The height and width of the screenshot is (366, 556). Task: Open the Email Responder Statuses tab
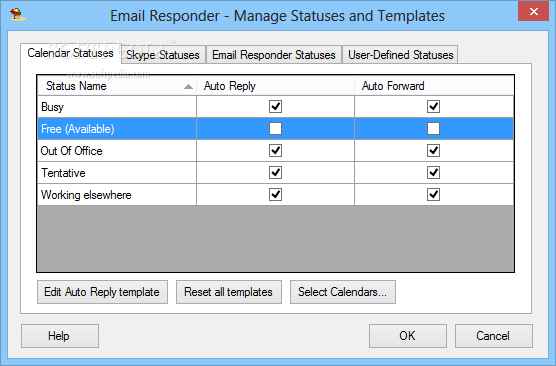[x=274, y=55]
